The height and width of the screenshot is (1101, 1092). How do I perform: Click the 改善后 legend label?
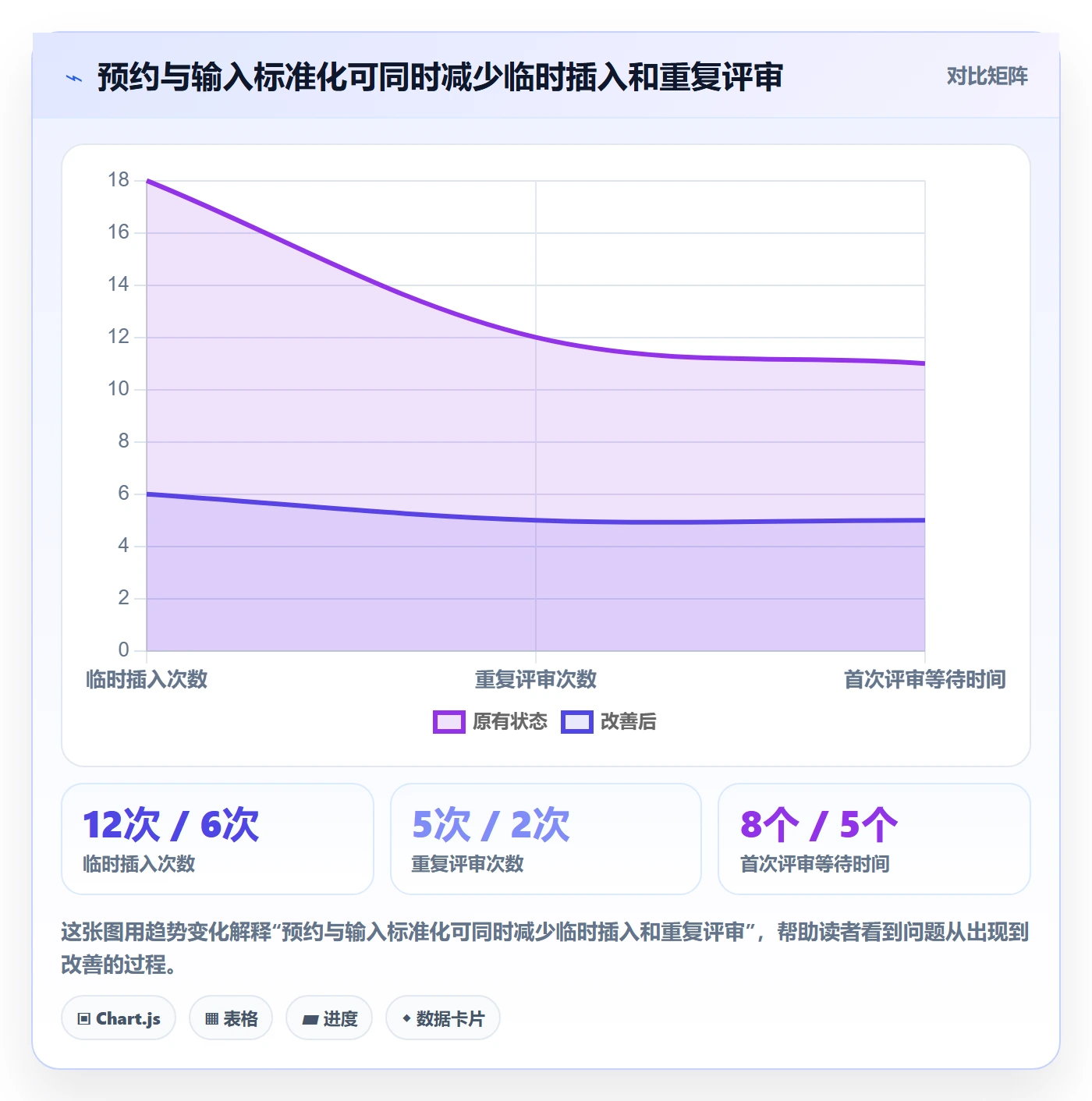coord(628,722)
